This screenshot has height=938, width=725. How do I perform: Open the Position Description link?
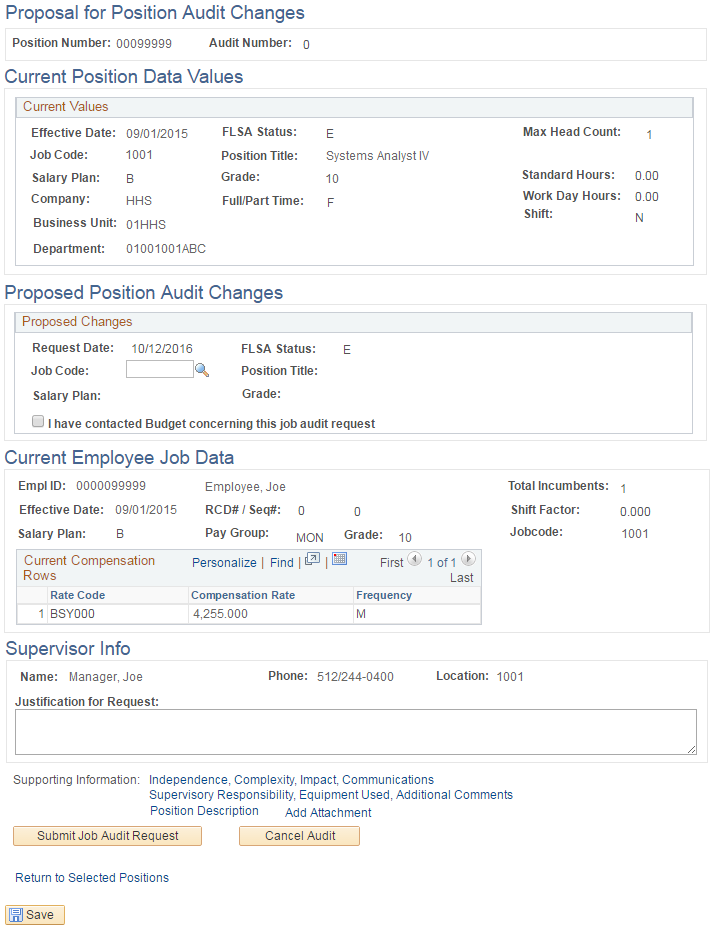point(204,811)
